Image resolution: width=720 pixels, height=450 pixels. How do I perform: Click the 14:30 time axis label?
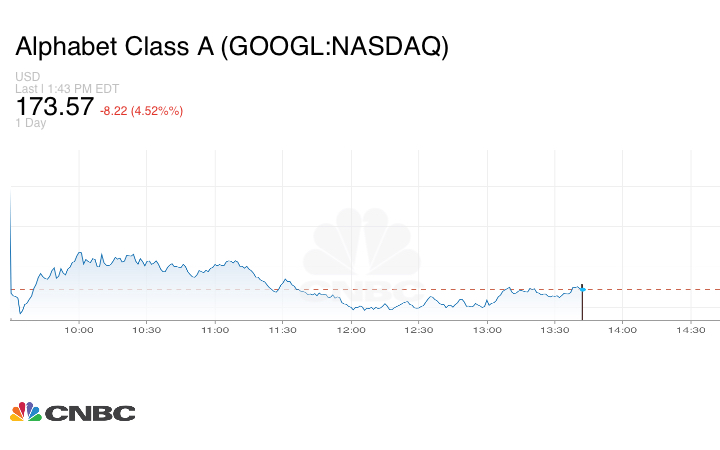[x=691, y=329]
